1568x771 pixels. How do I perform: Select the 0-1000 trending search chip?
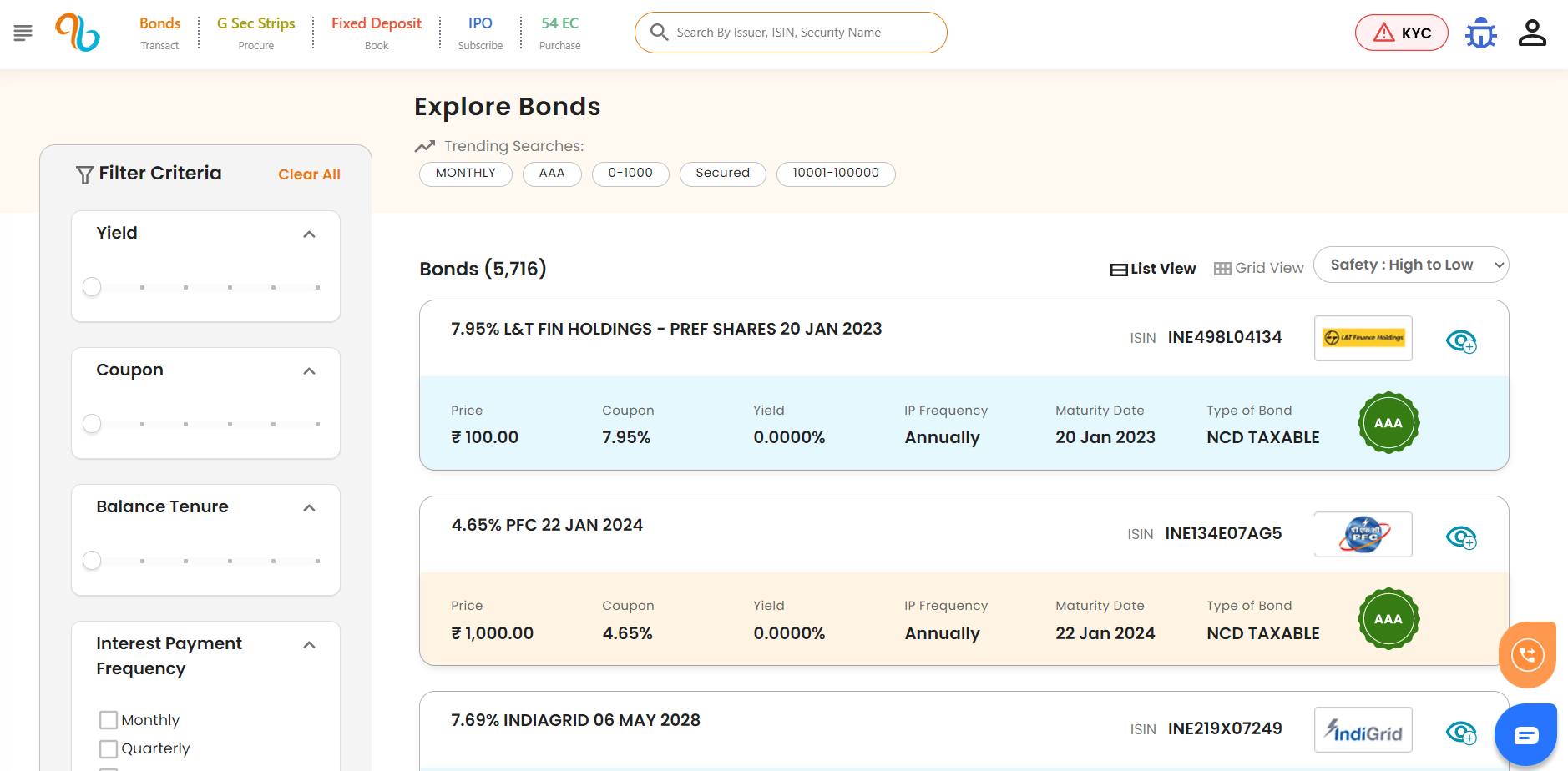[630, 174]
